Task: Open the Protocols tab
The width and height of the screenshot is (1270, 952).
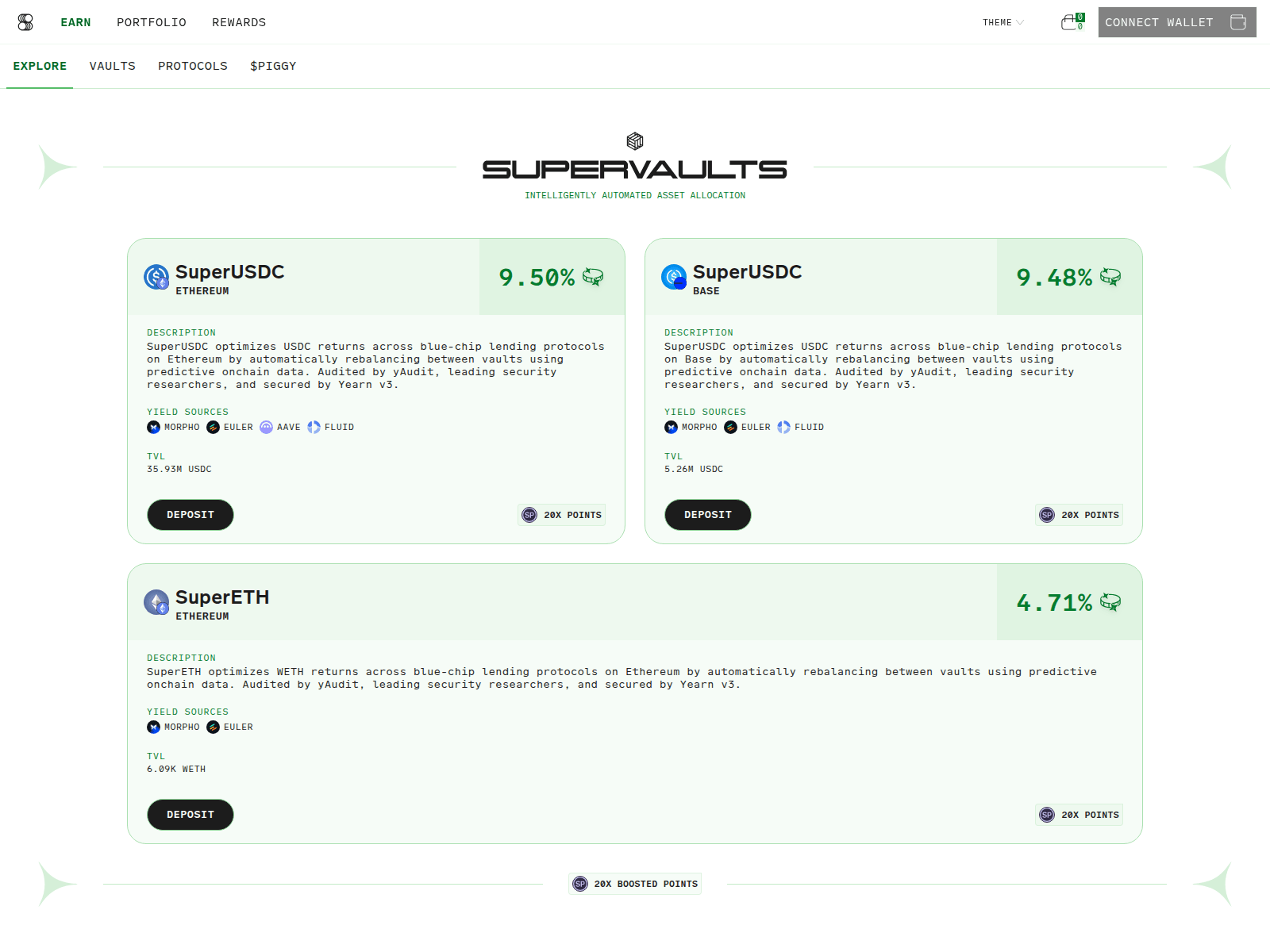Action: click(193, 67)
